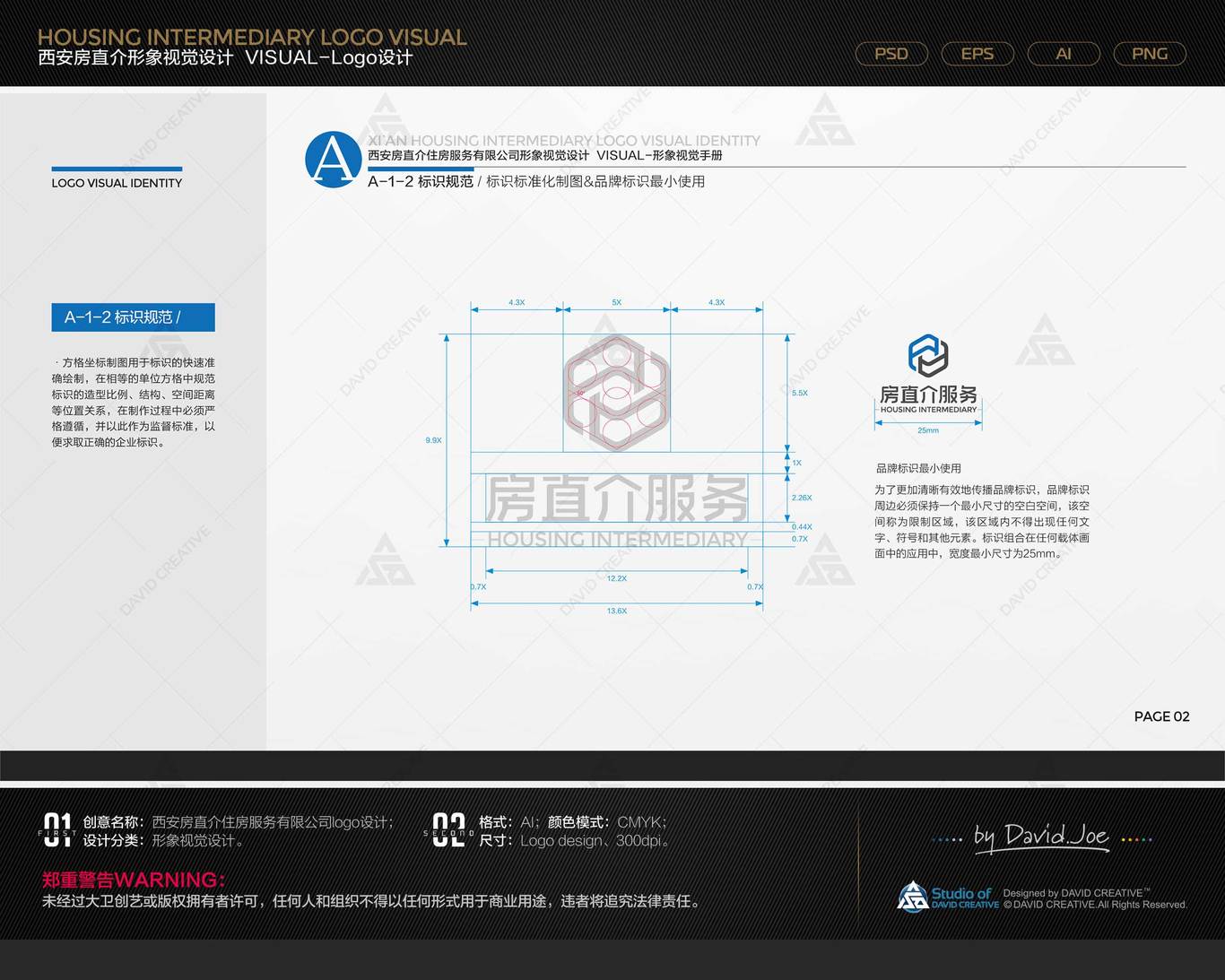Click the 9.9X dimension label
The image size is (1225, 980).
tap(433, 440)
